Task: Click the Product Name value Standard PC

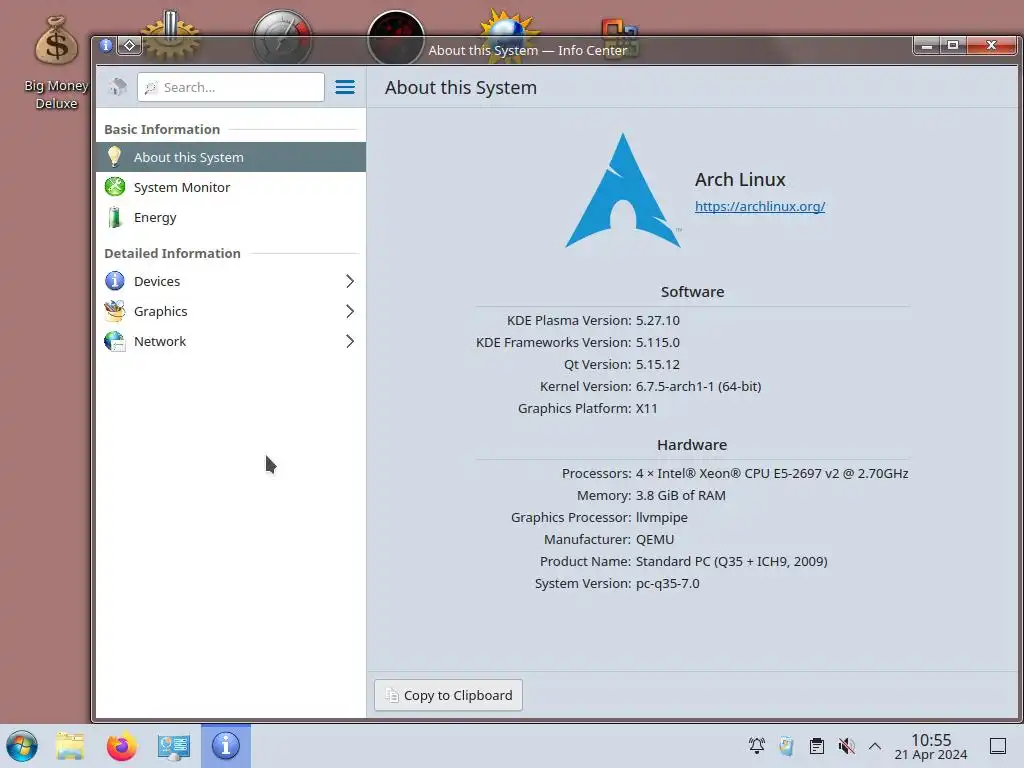Action: pyautogui.click(x=731, y=562)
